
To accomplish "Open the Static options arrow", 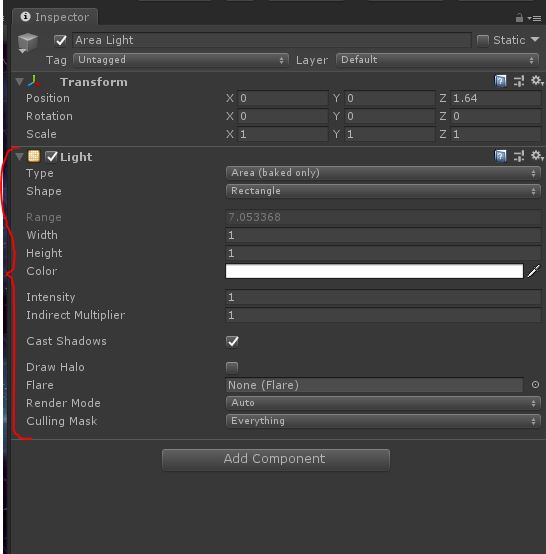I will click(x=535, y=40).
